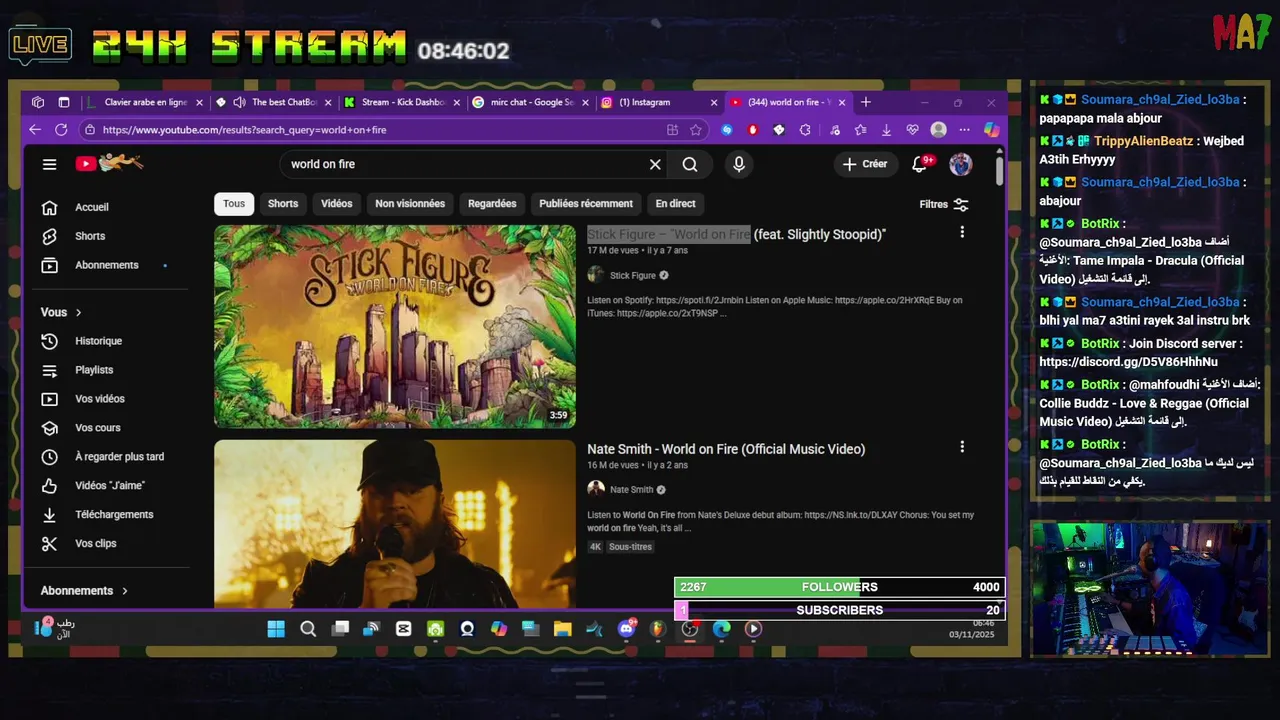Start voice search with the microphone
1280x720 pixels.
(739, 164)
